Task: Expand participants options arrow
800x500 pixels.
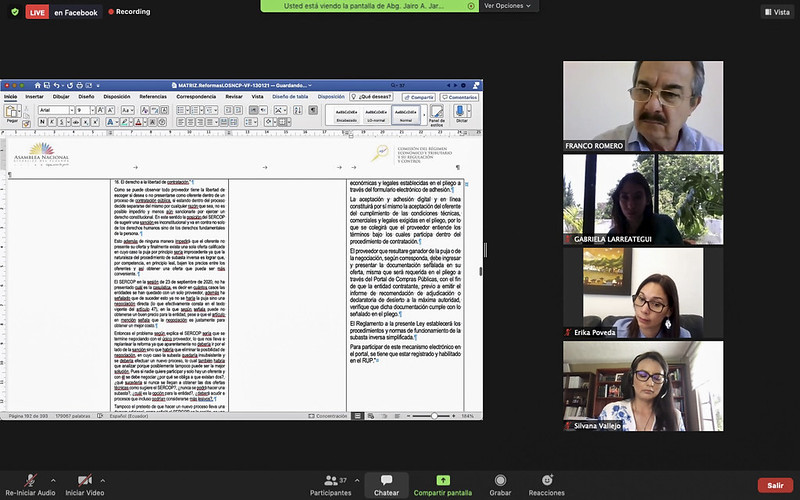Action: tap(357, 480)
